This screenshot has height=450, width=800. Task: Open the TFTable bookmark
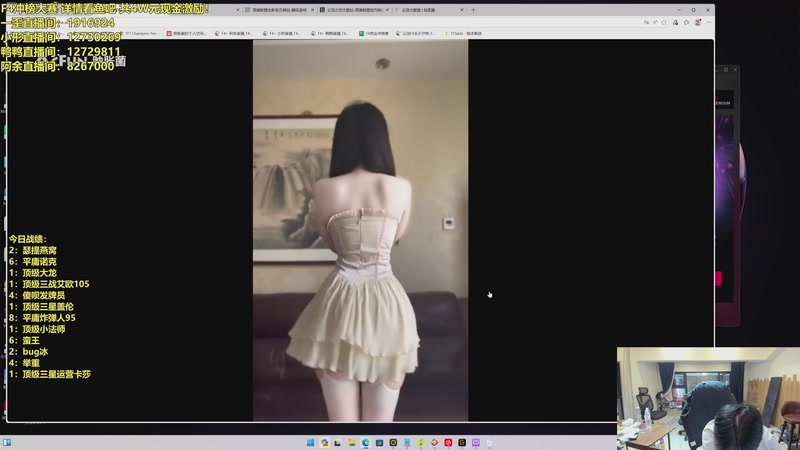coord(463,33)
